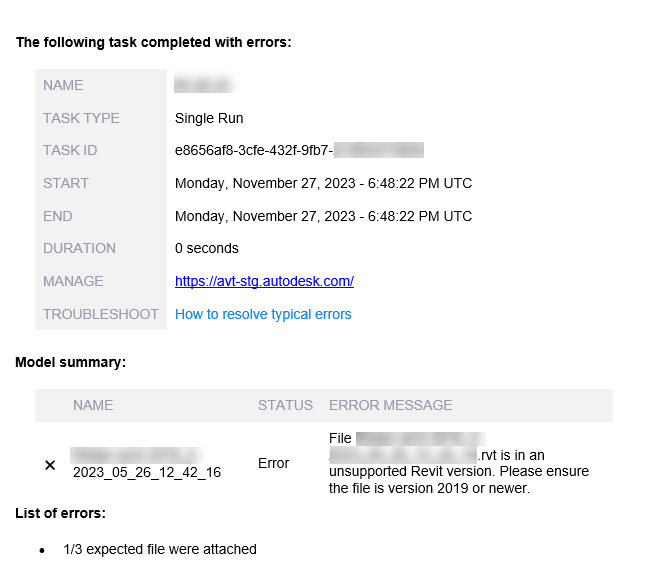Click the X error icon beside the model

point(50,464)
